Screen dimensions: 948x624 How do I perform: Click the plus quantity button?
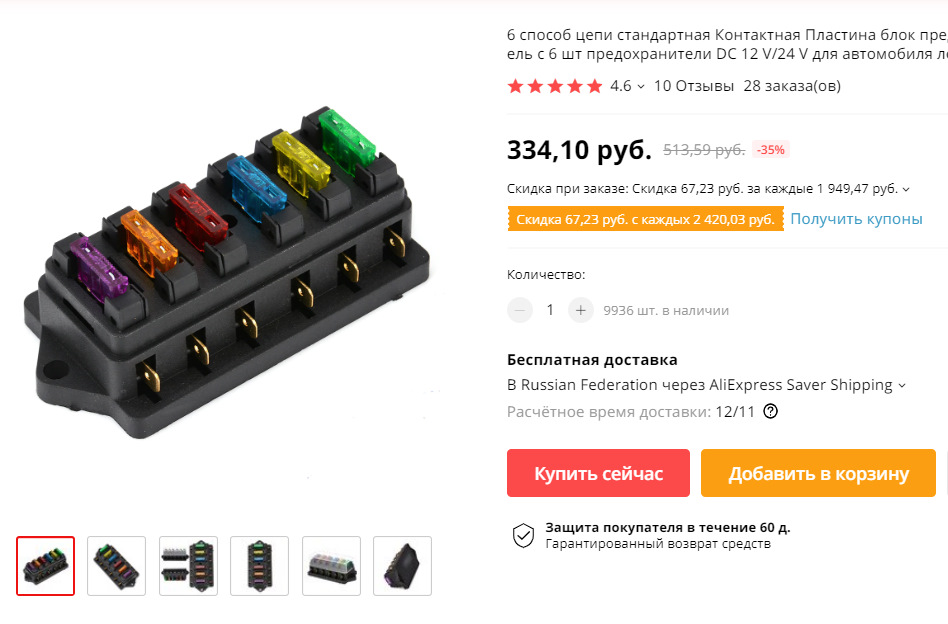point(580,310)
